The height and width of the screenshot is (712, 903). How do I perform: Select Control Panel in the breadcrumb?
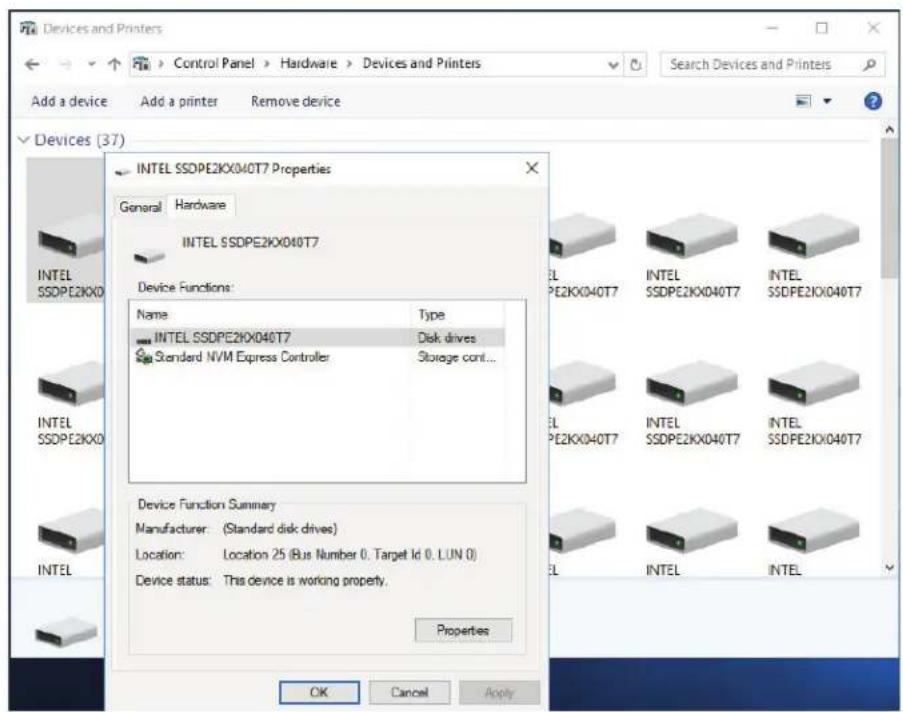(214, 63)
